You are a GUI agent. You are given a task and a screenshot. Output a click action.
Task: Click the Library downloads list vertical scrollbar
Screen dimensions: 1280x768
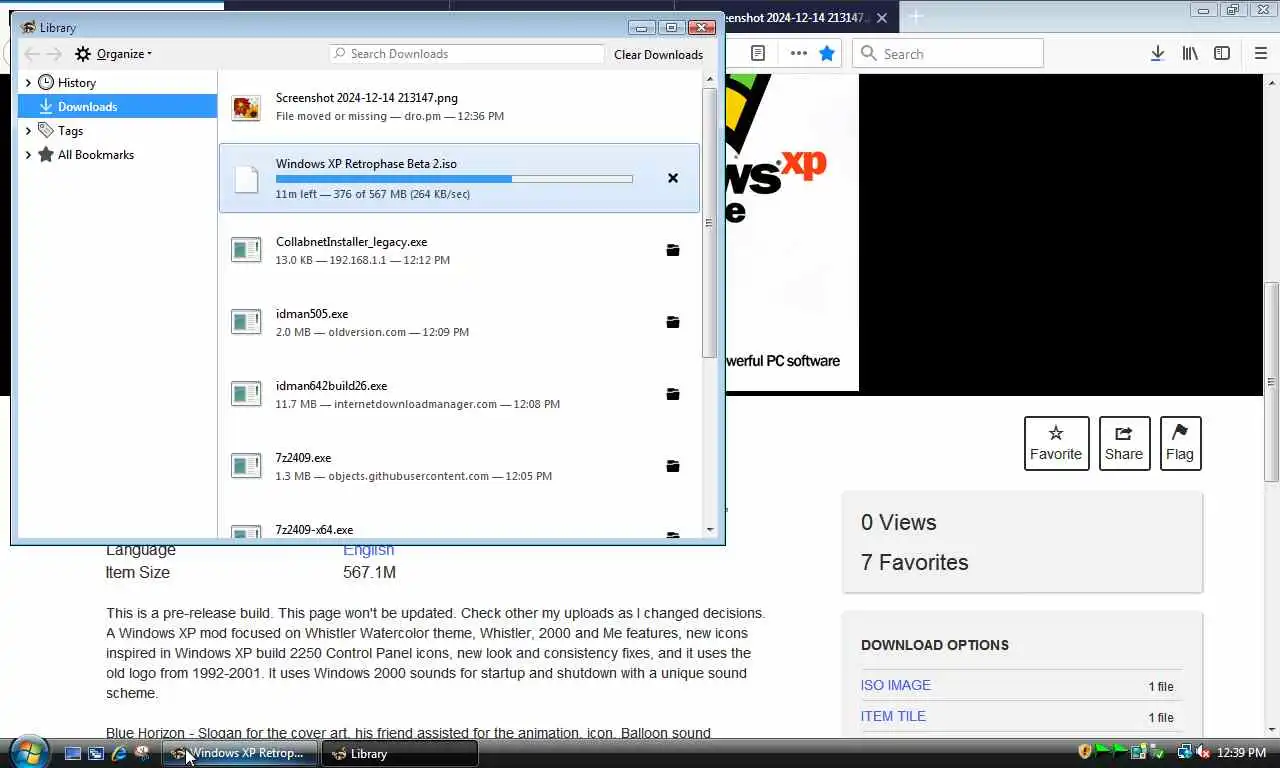pos(710,222)
